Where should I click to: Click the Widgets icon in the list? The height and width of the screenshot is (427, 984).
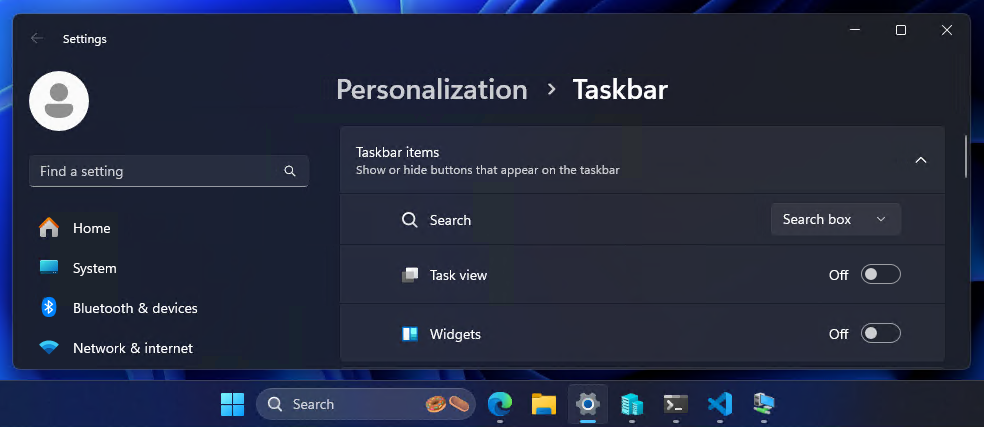click(410, 334)
